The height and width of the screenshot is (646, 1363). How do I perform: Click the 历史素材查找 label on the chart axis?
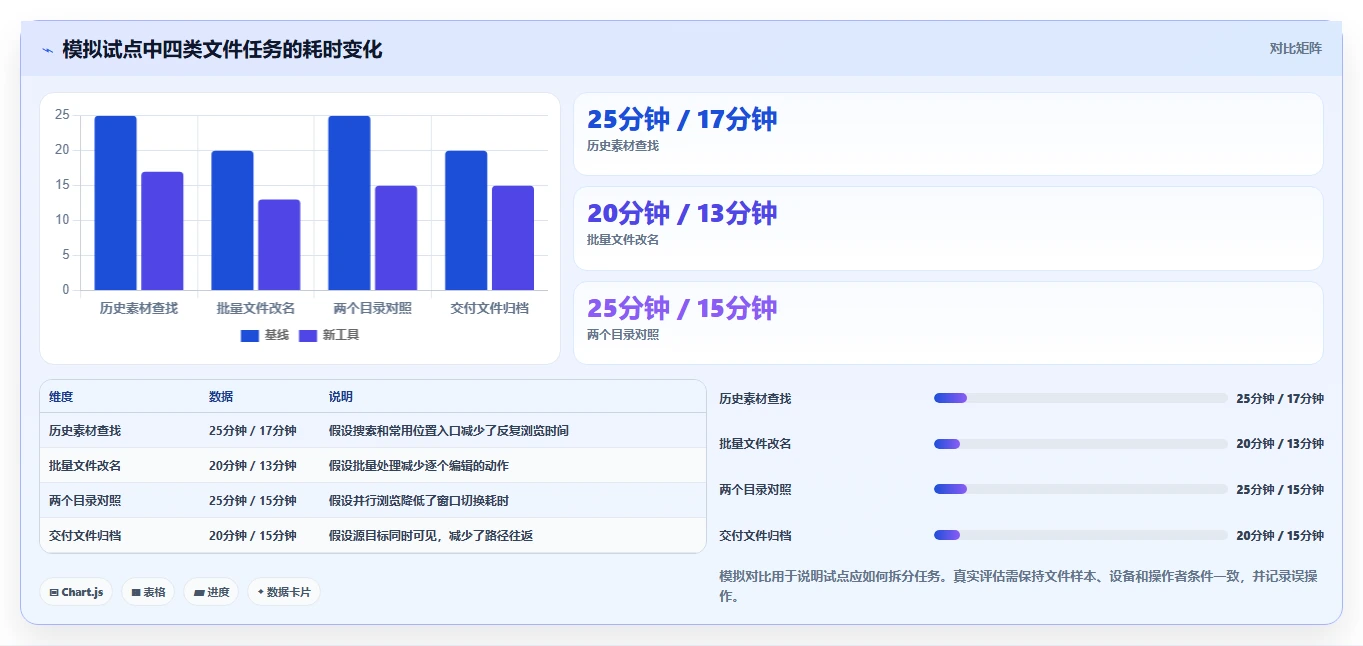[139, 308]
